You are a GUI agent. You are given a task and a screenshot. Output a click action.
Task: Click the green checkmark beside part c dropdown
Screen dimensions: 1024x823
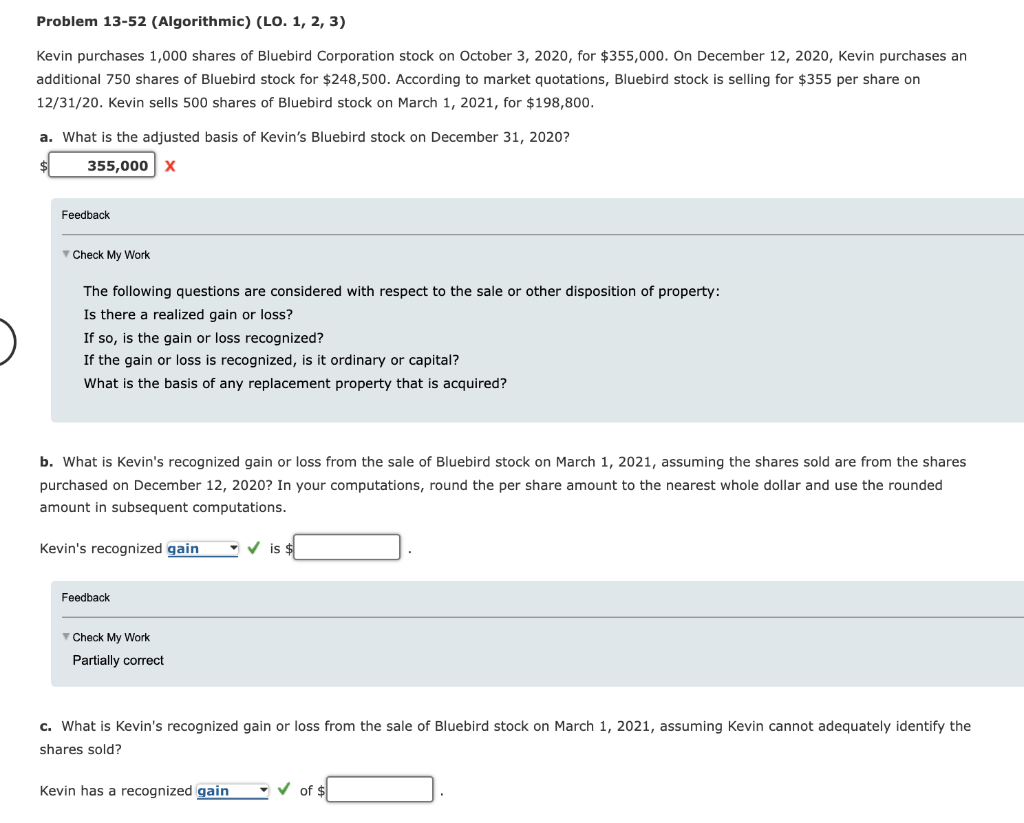(x=285, y=790)
